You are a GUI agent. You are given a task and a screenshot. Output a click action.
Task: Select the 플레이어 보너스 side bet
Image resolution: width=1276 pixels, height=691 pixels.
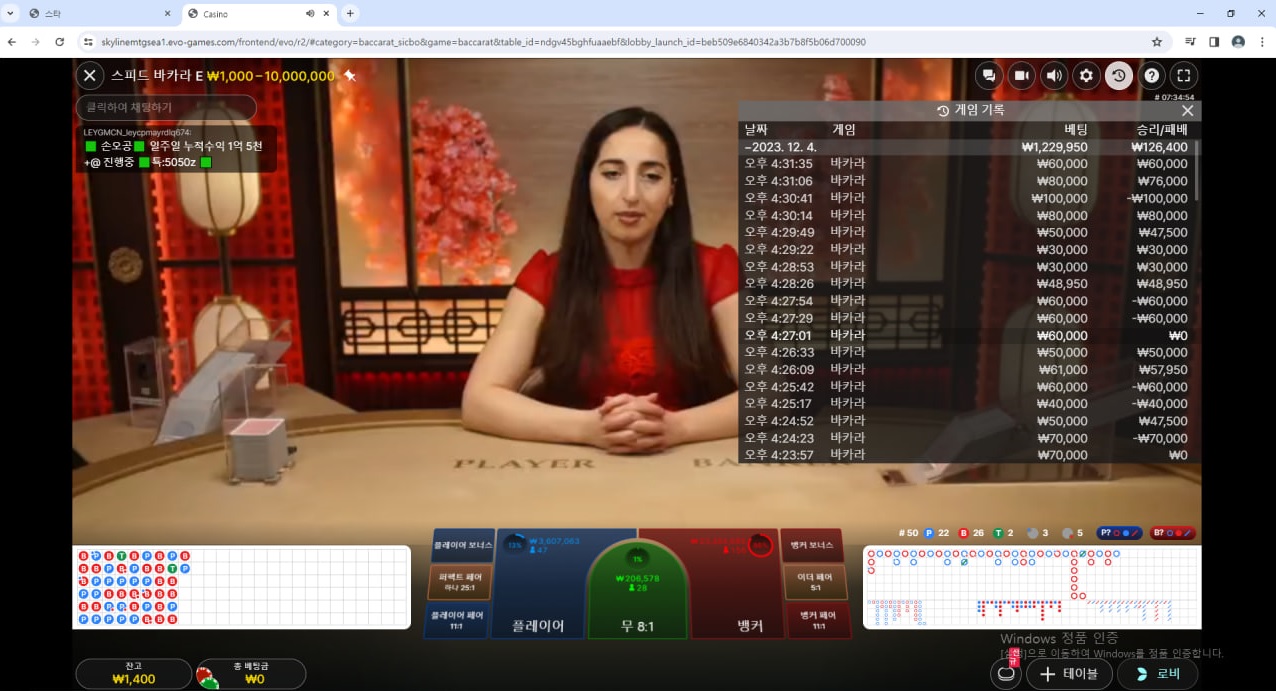(462, 546)
